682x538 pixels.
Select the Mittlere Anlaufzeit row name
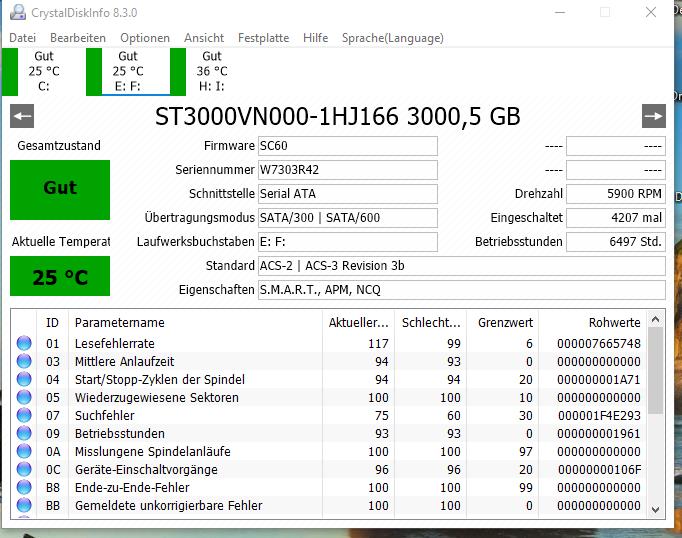click(124, 361)
